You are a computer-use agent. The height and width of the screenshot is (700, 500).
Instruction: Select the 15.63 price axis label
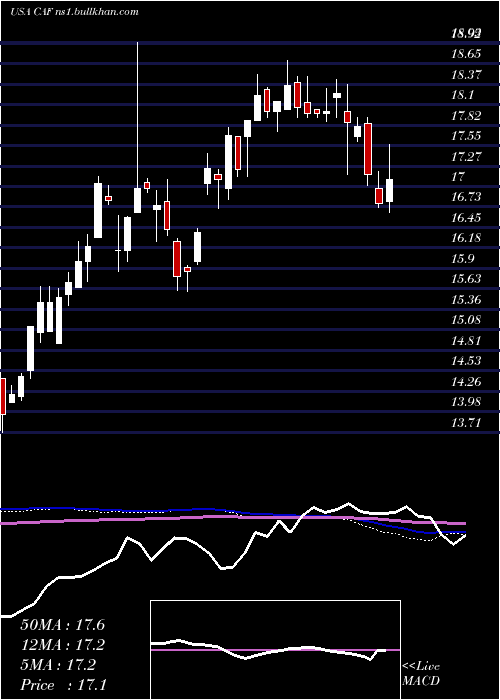[x=466, y=279]
